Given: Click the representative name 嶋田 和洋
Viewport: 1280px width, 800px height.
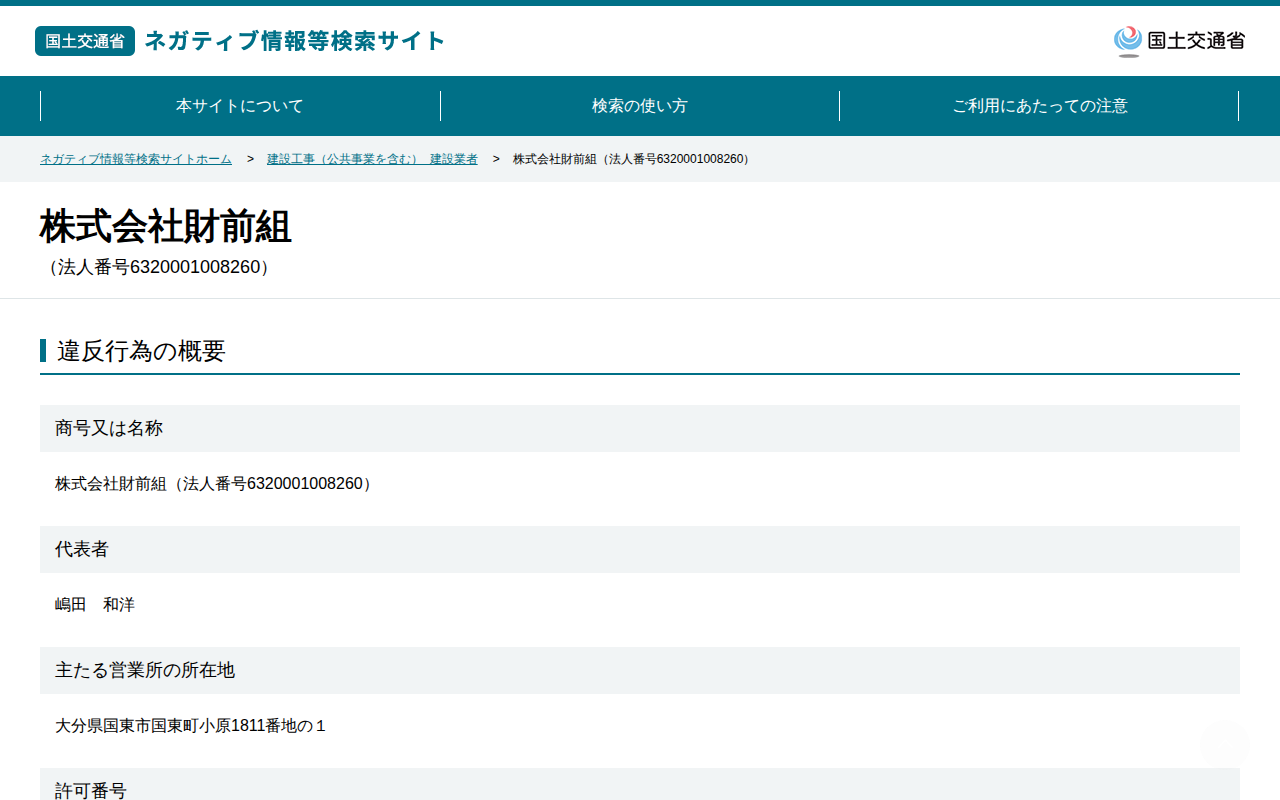Looking at the screenshot, I should (x=95, y=605).
